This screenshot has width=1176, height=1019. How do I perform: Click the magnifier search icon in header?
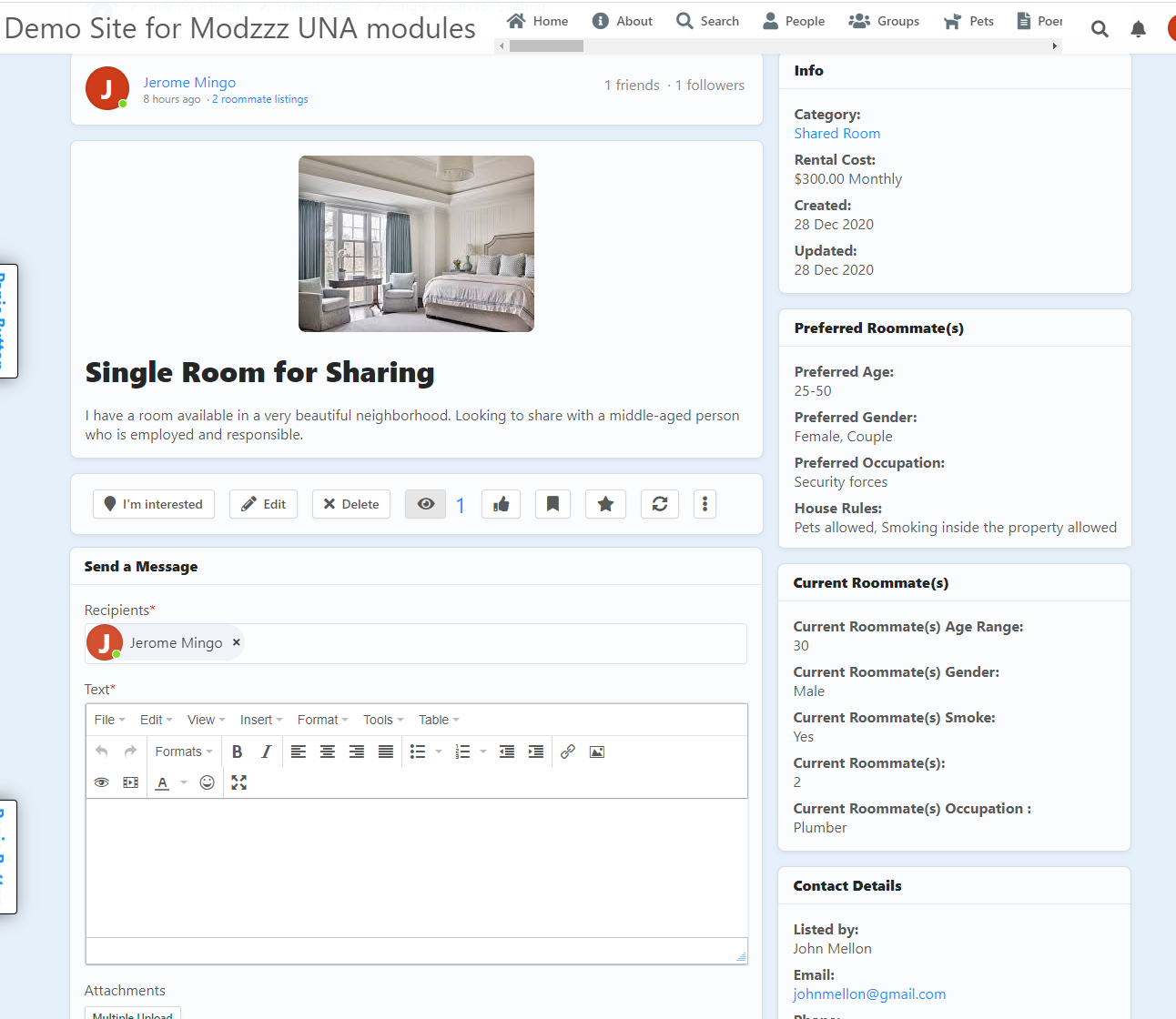(x=1100, y=29)
